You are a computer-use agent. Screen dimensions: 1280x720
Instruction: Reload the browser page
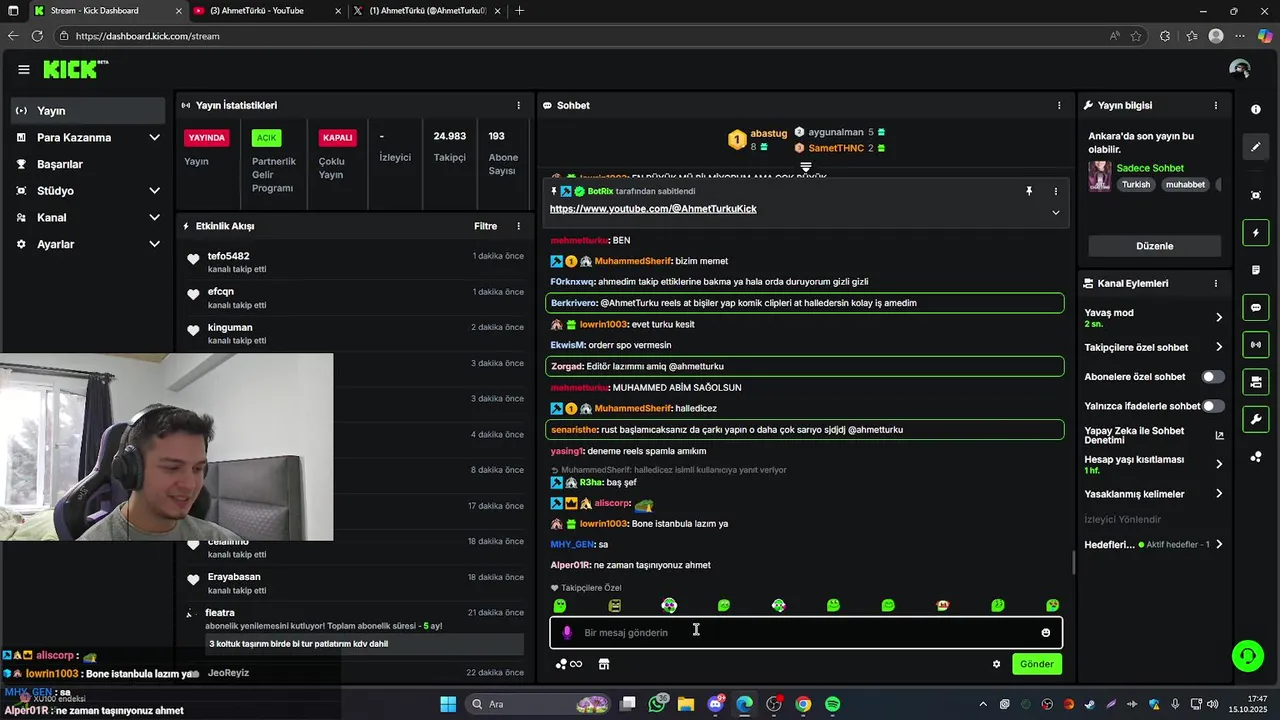click(x=37, y=36)
